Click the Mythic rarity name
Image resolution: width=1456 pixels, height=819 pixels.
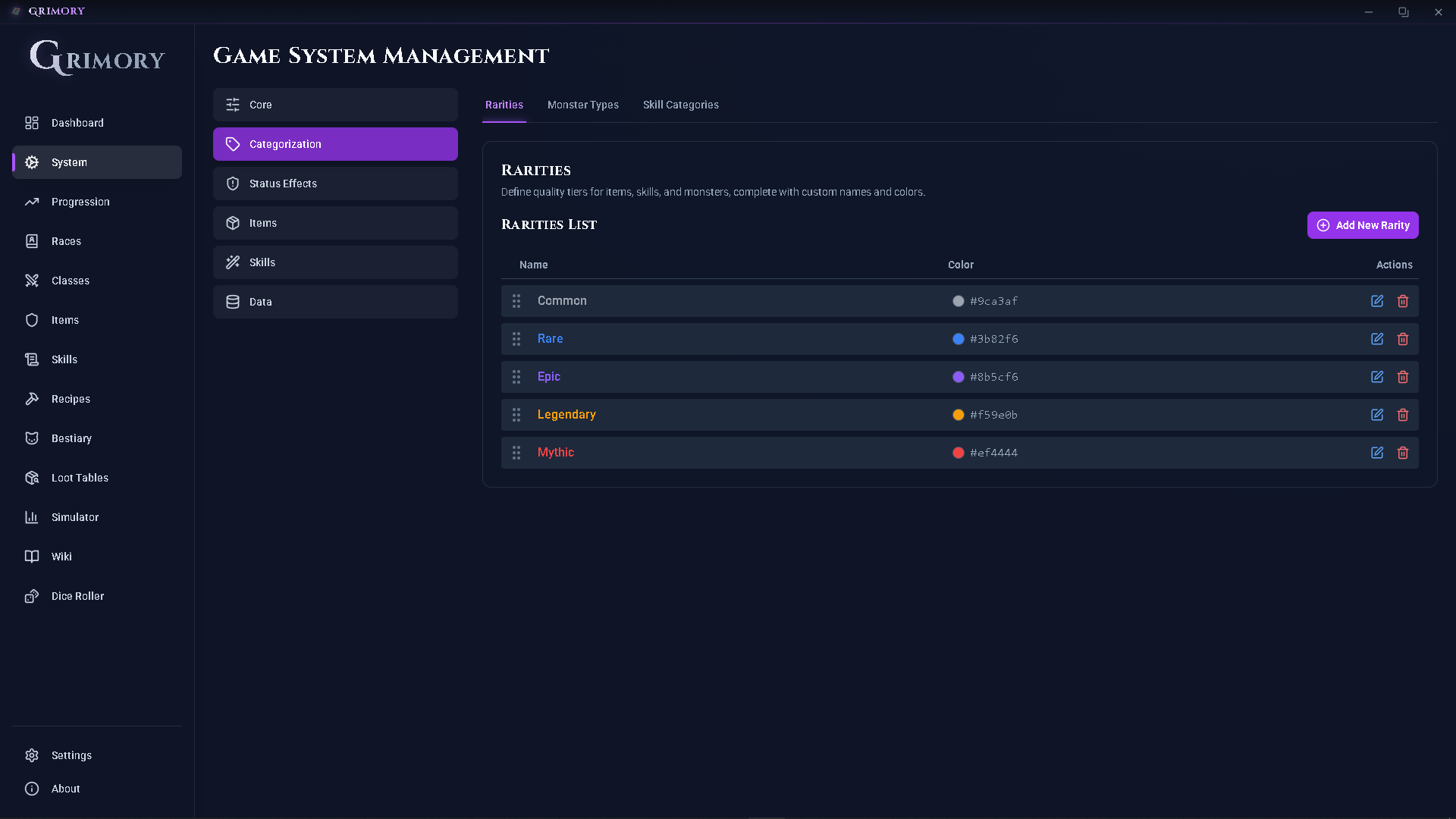(555, 453)
